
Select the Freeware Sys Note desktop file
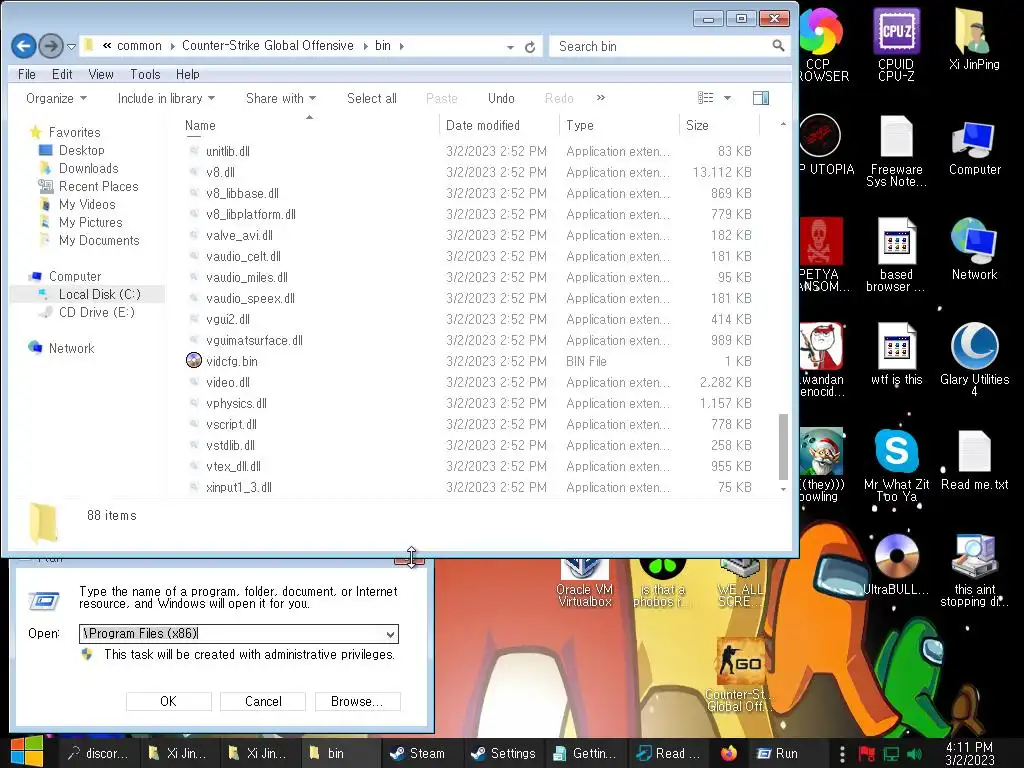click(x=896, y=152)
